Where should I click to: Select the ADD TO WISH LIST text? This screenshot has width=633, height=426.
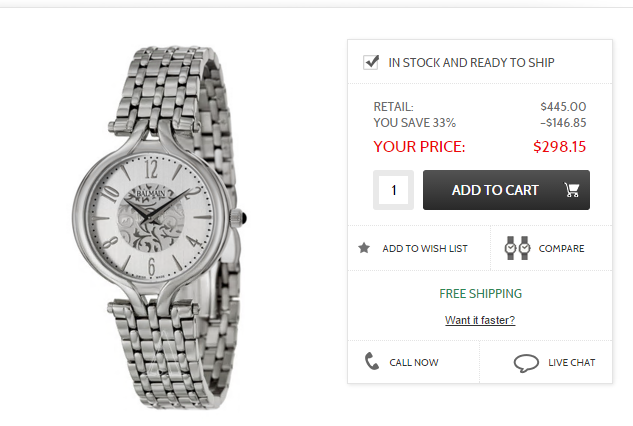[425, 248]
